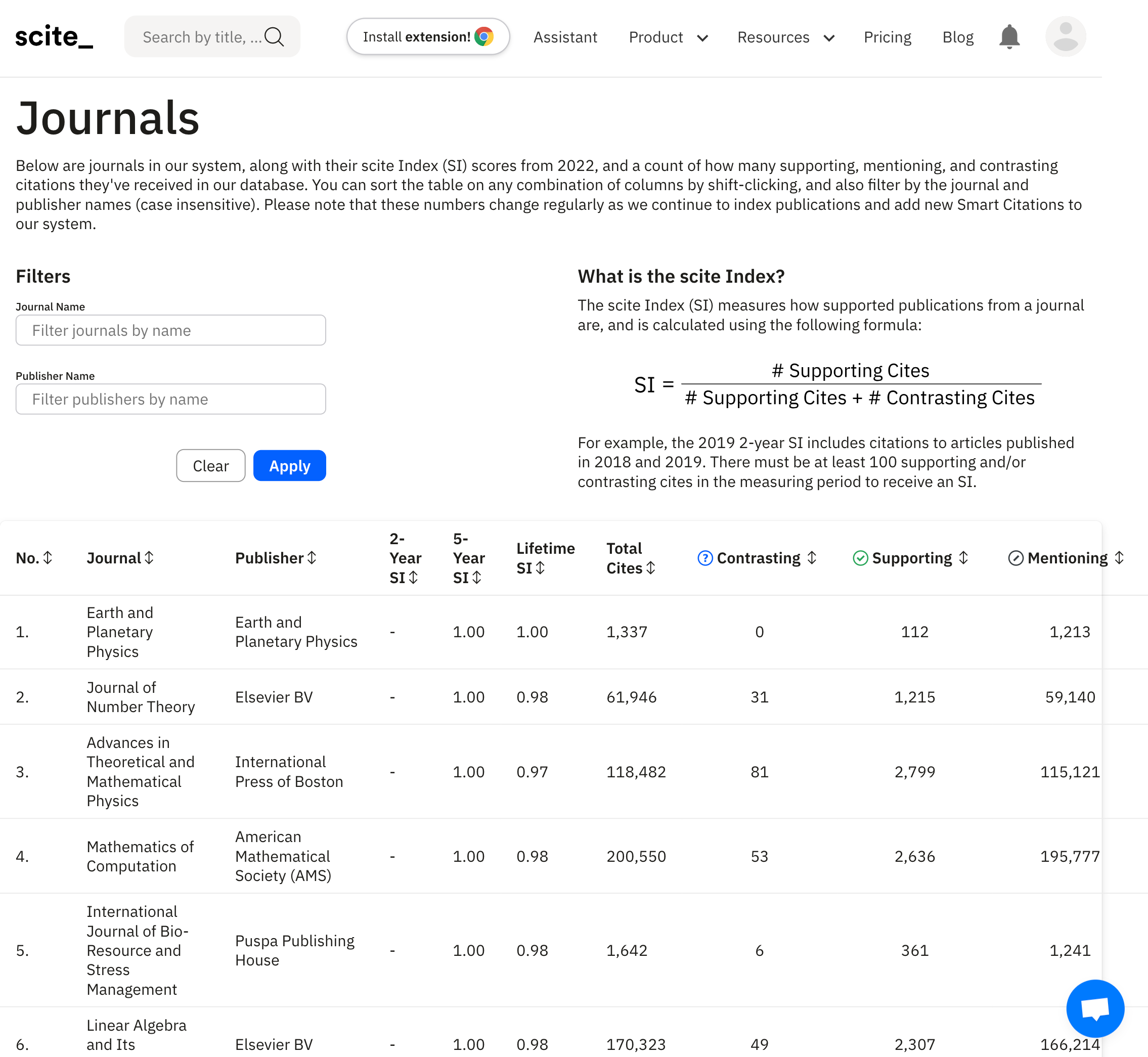
Task: Toggle sorting on Lifetime SI column
Action: 540,568
